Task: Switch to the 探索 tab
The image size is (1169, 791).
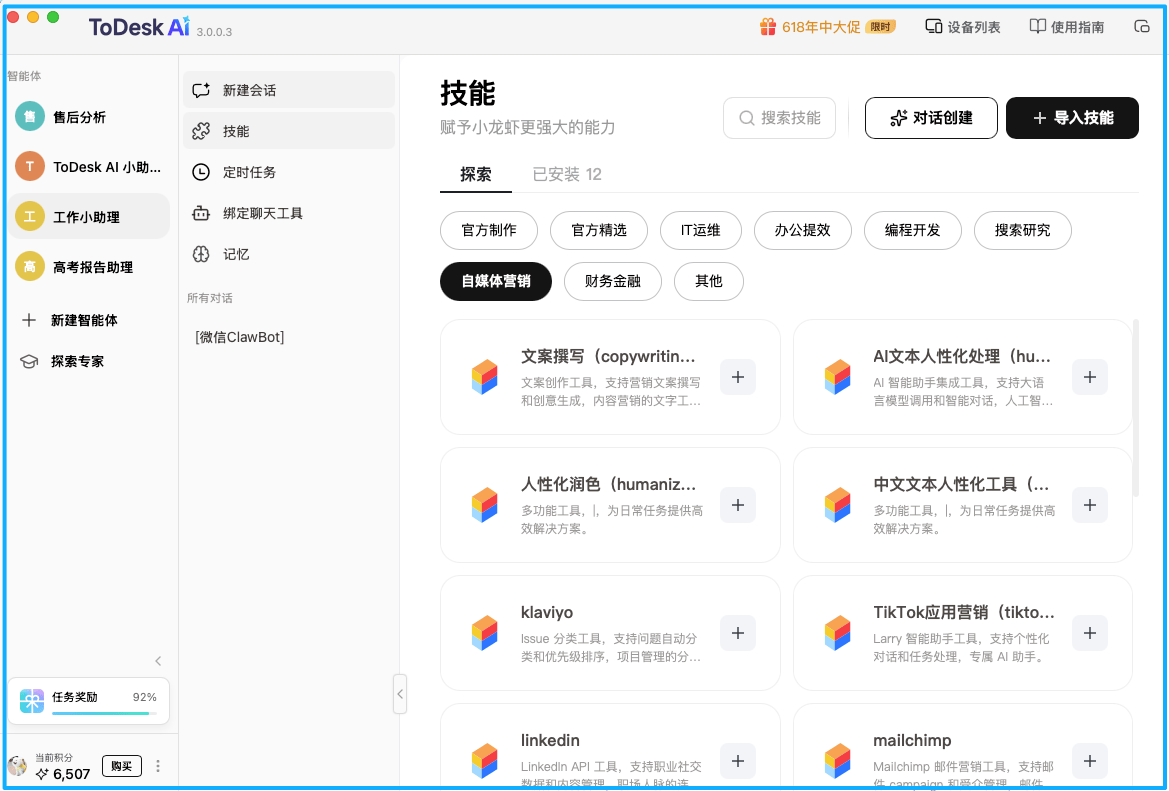Action: click(x=476, y=174)
